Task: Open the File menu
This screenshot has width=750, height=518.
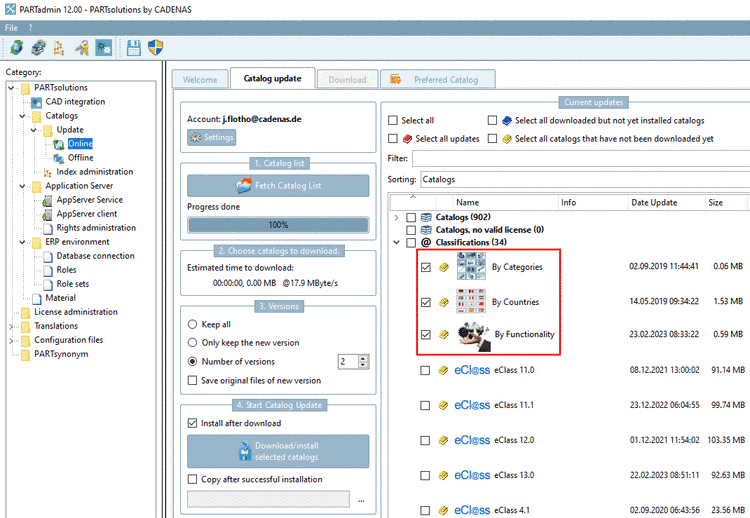Action: coord(11,28)
